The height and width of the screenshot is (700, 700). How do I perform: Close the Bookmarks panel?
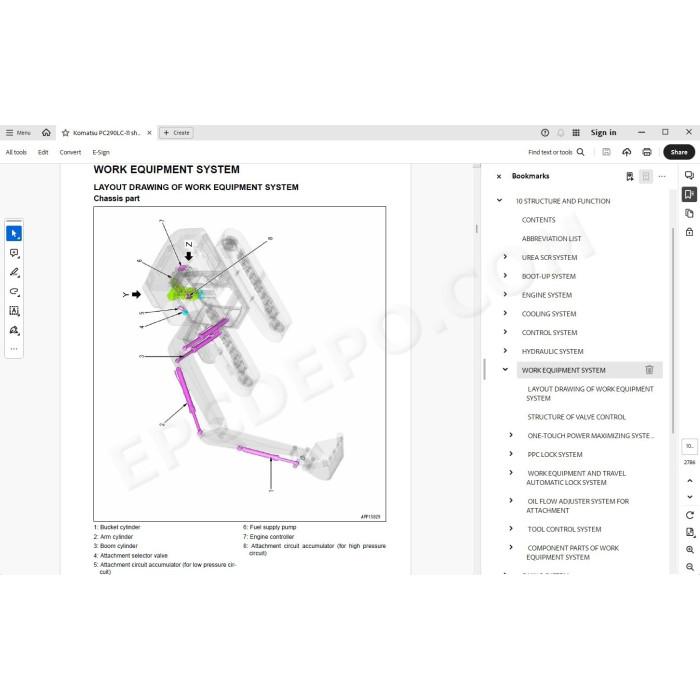coord(499,176)
